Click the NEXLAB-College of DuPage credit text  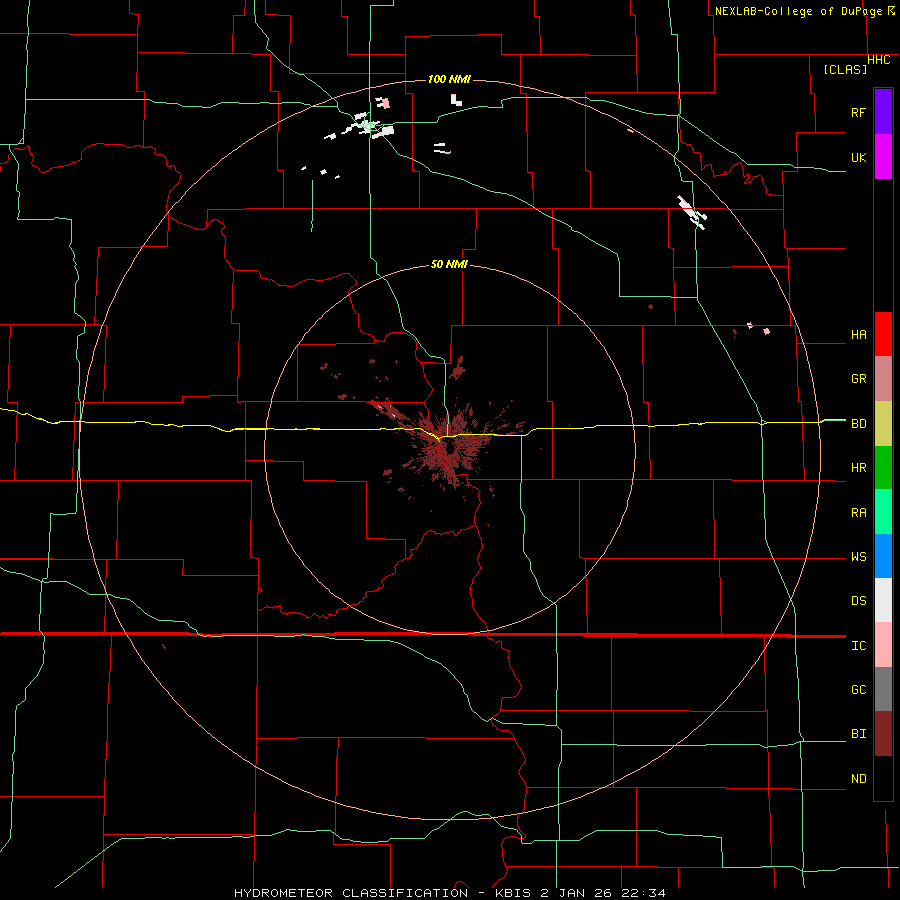(798, 11)
